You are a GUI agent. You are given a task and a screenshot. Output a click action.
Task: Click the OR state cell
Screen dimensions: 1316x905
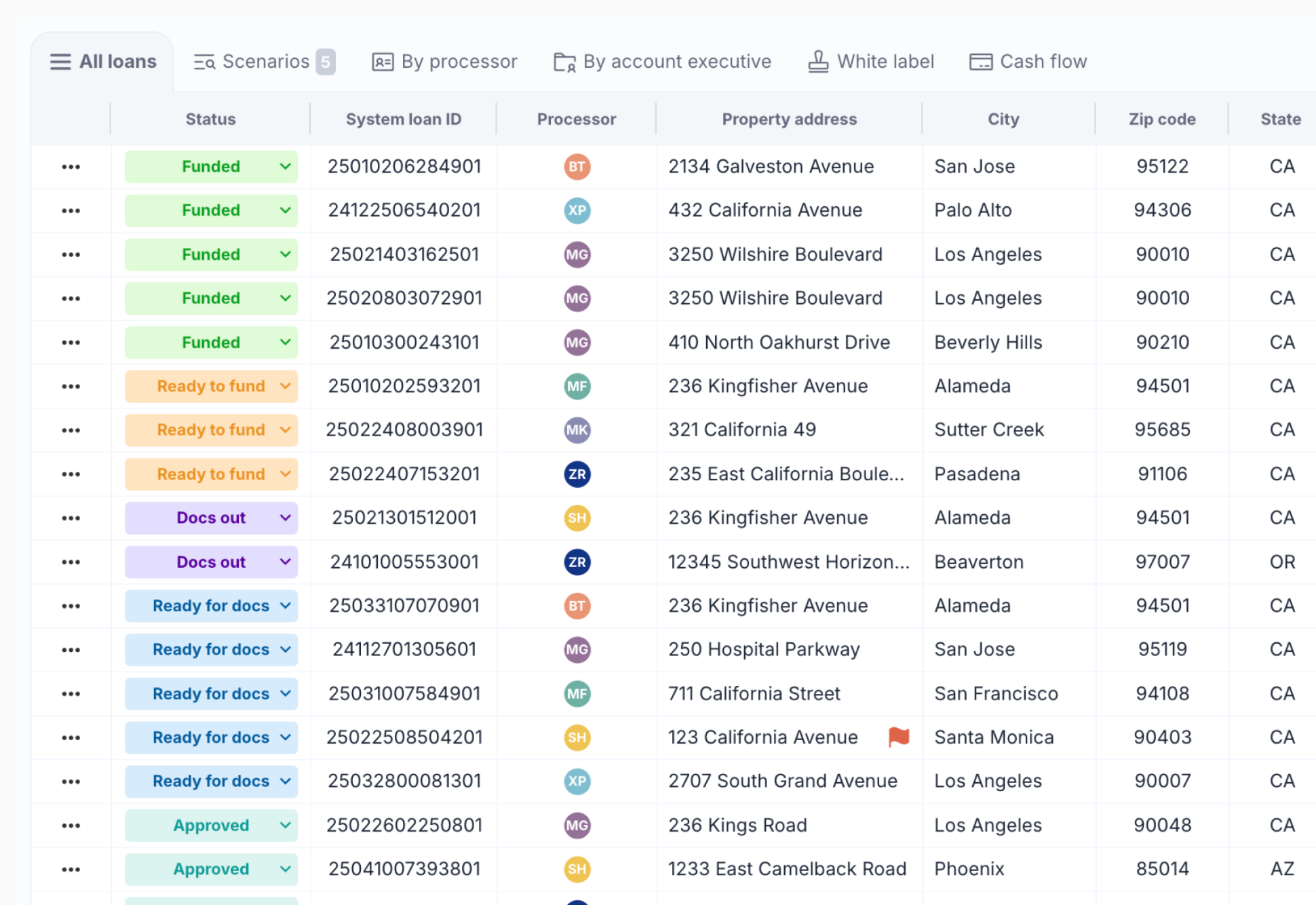click(1282, 562)
